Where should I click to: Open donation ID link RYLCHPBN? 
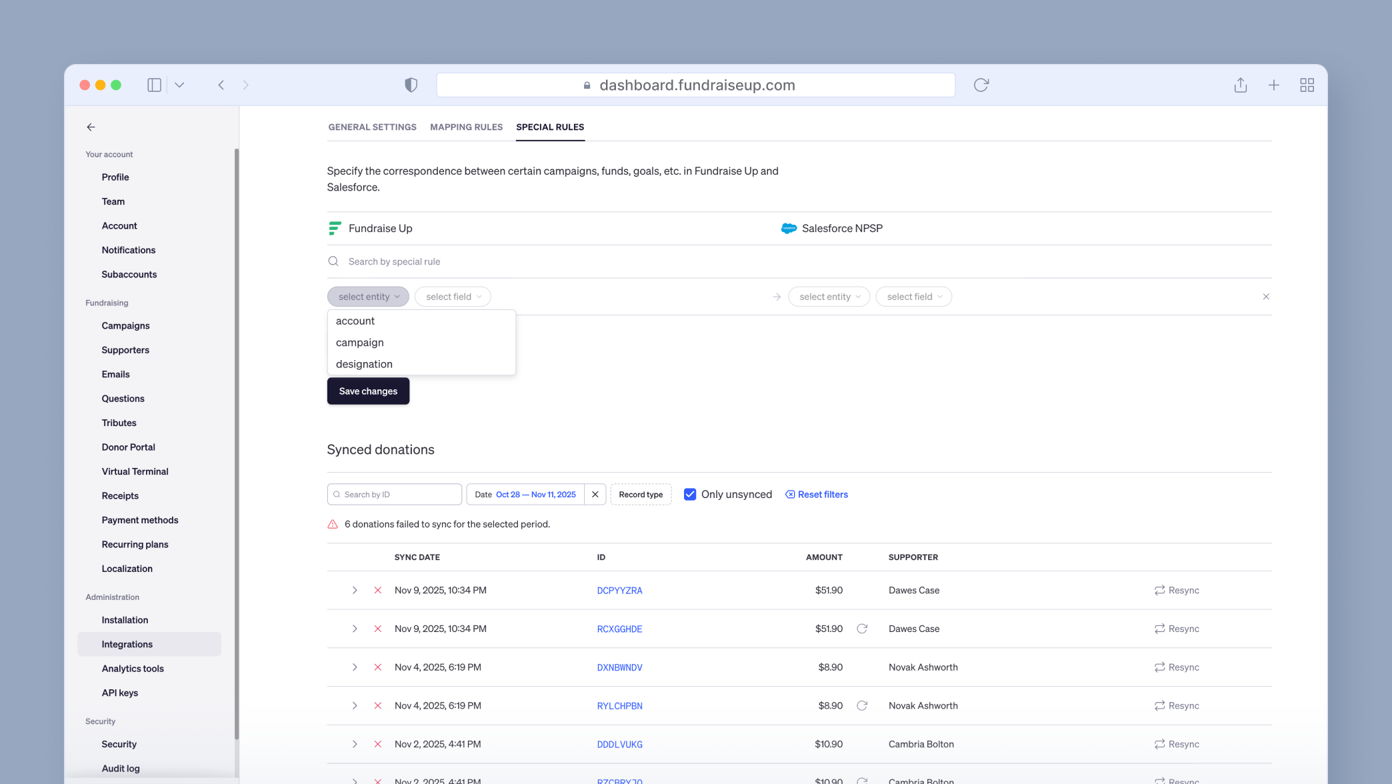(x=619, y=706)
